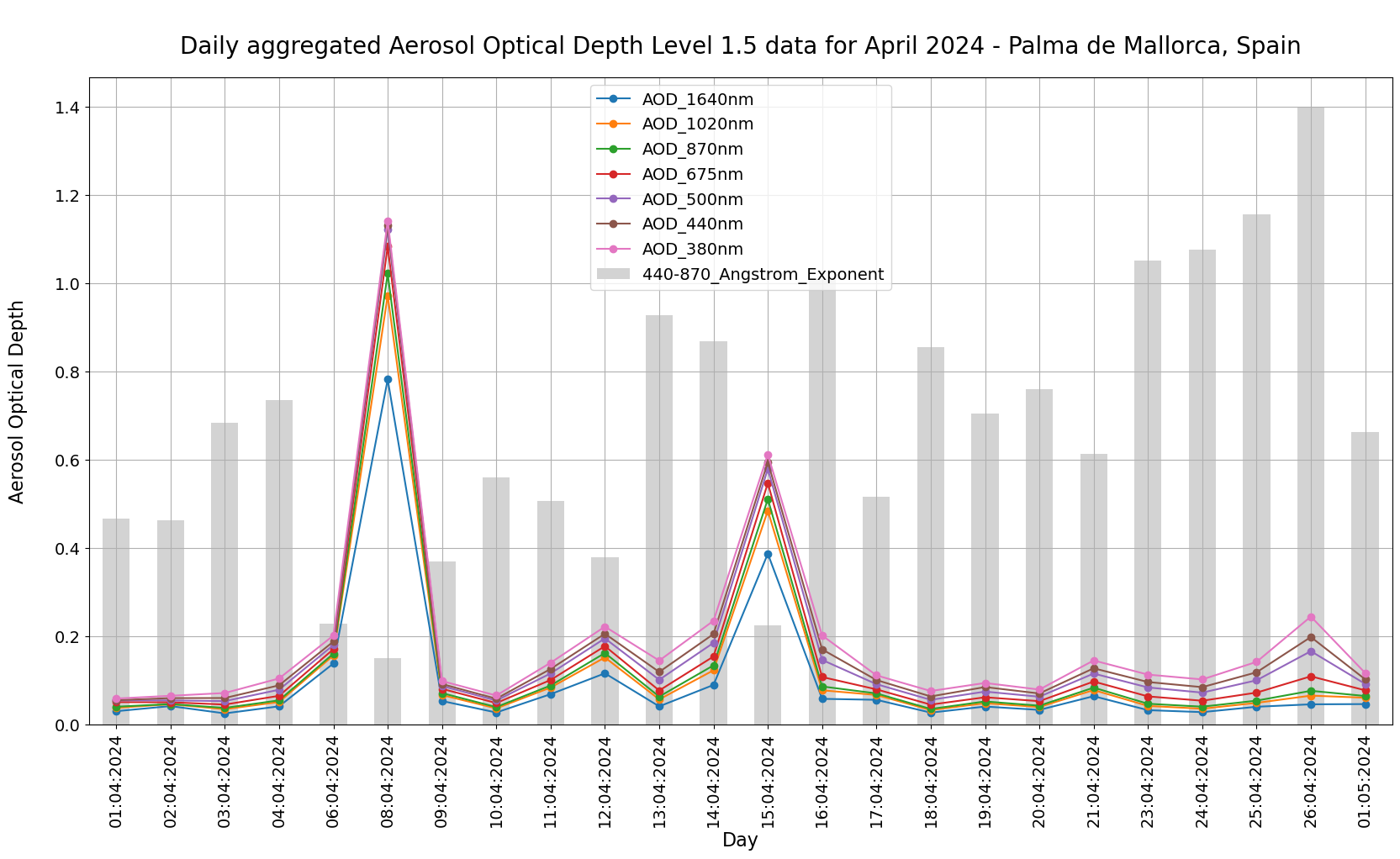1400x859 pixels.
Task: Click the 04:04:2024 date tick label
Action: tap(279, 782)
